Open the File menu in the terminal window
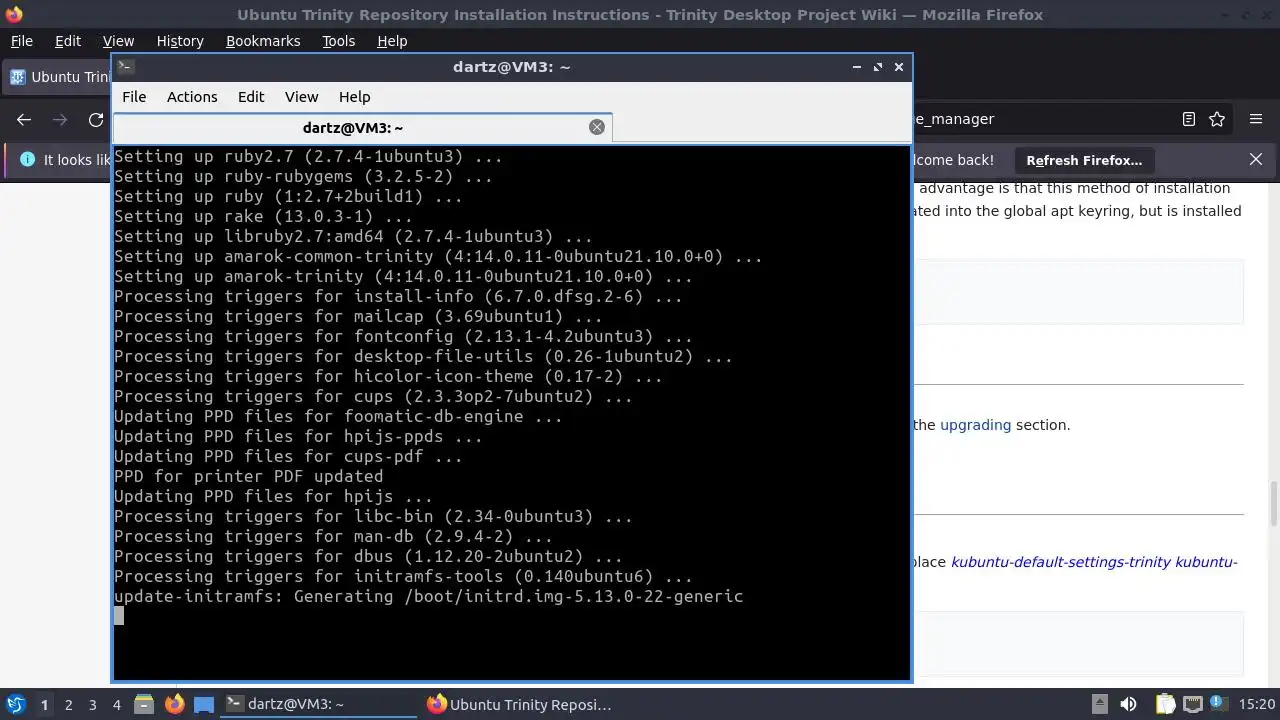This screenshot has height=720, width=1280. click(x=134, y=97)
